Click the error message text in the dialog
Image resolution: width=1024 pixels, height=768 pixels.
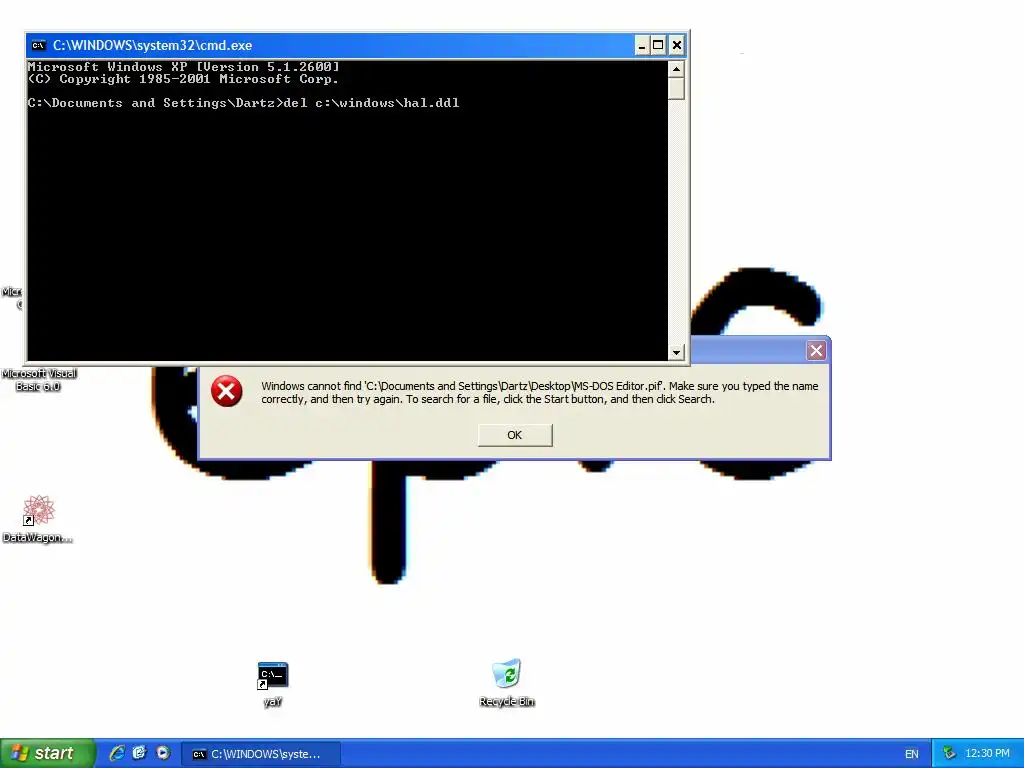539,392
